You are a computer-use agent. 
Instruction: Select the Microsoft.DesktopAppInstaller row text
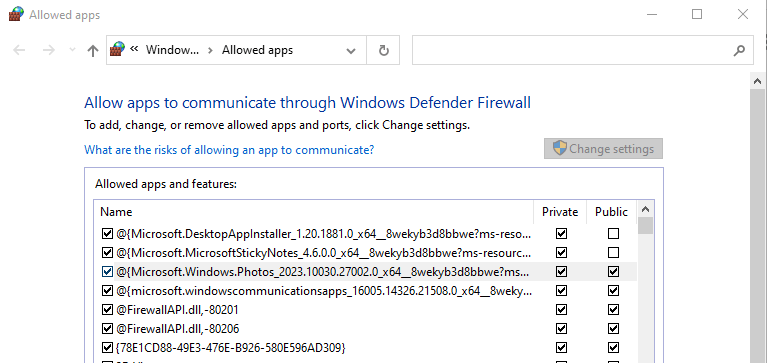tap(324, 234)
